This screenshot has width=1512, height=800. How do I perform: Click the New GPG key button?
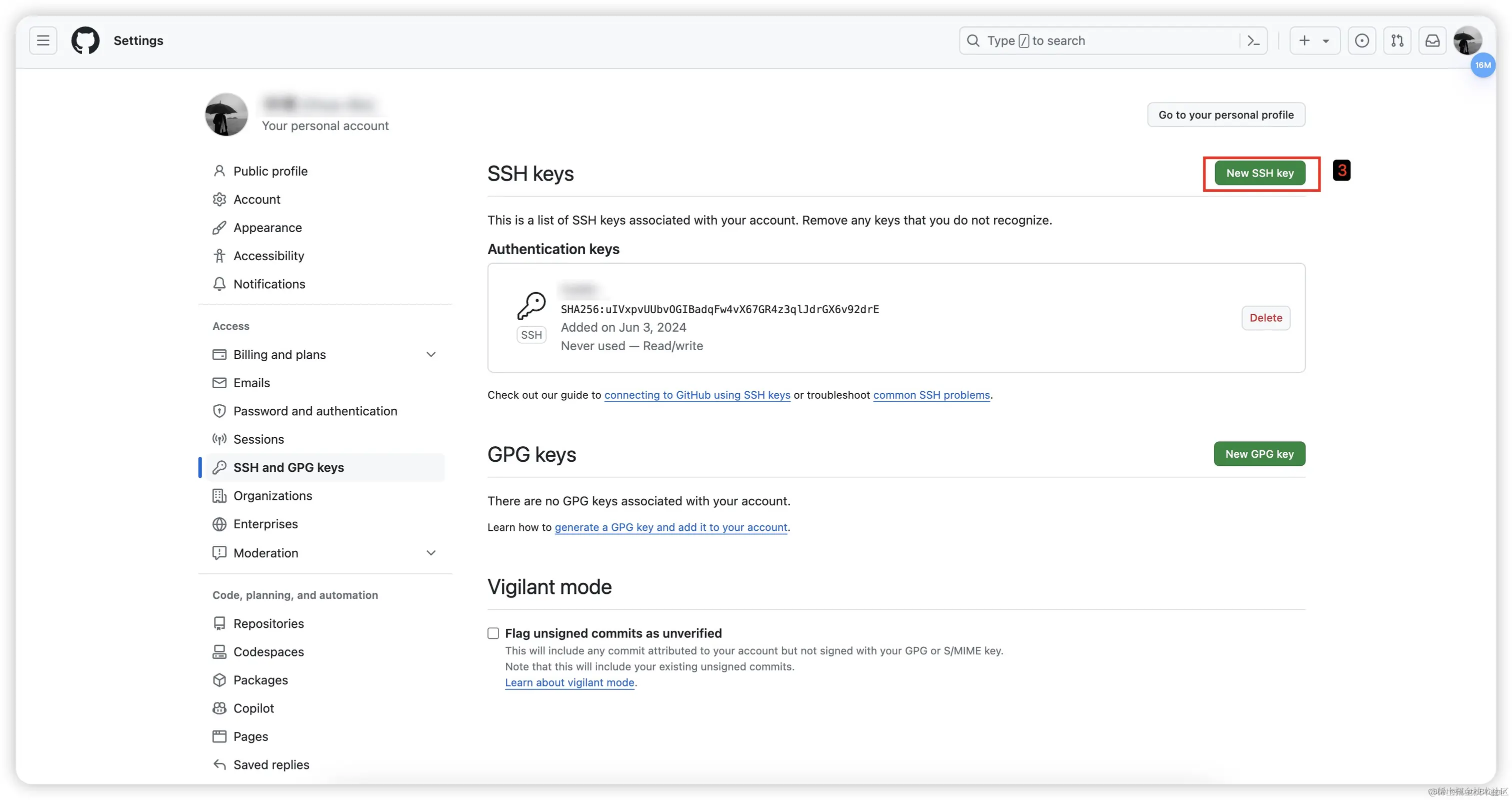[1259, 454]
